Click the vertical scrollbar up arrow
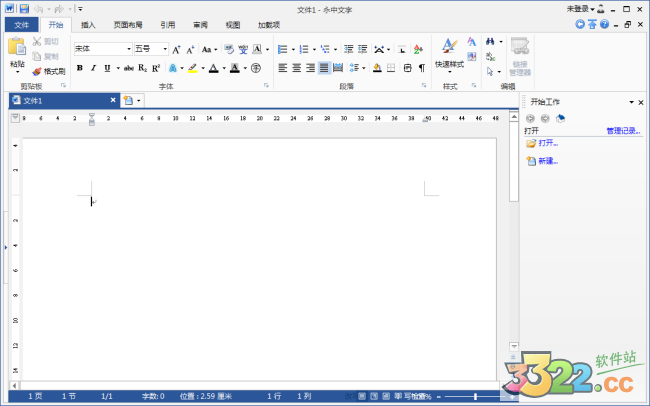Image resolution: width=650 pixels, height=406 pixels. pos(514,117)
